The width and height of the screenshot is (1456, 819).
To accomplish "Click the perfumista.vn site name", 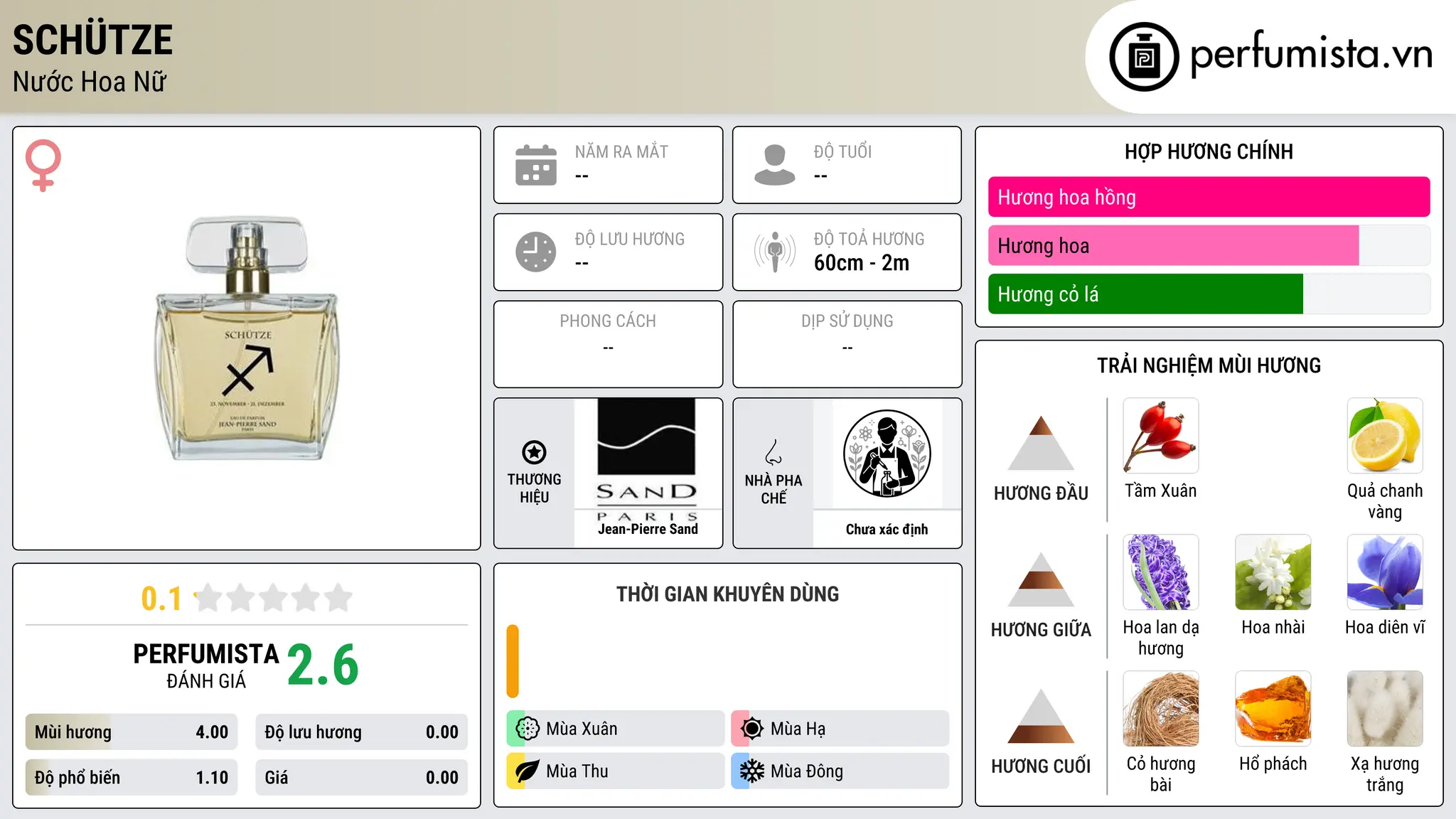I will click(x=1311, y=54).
